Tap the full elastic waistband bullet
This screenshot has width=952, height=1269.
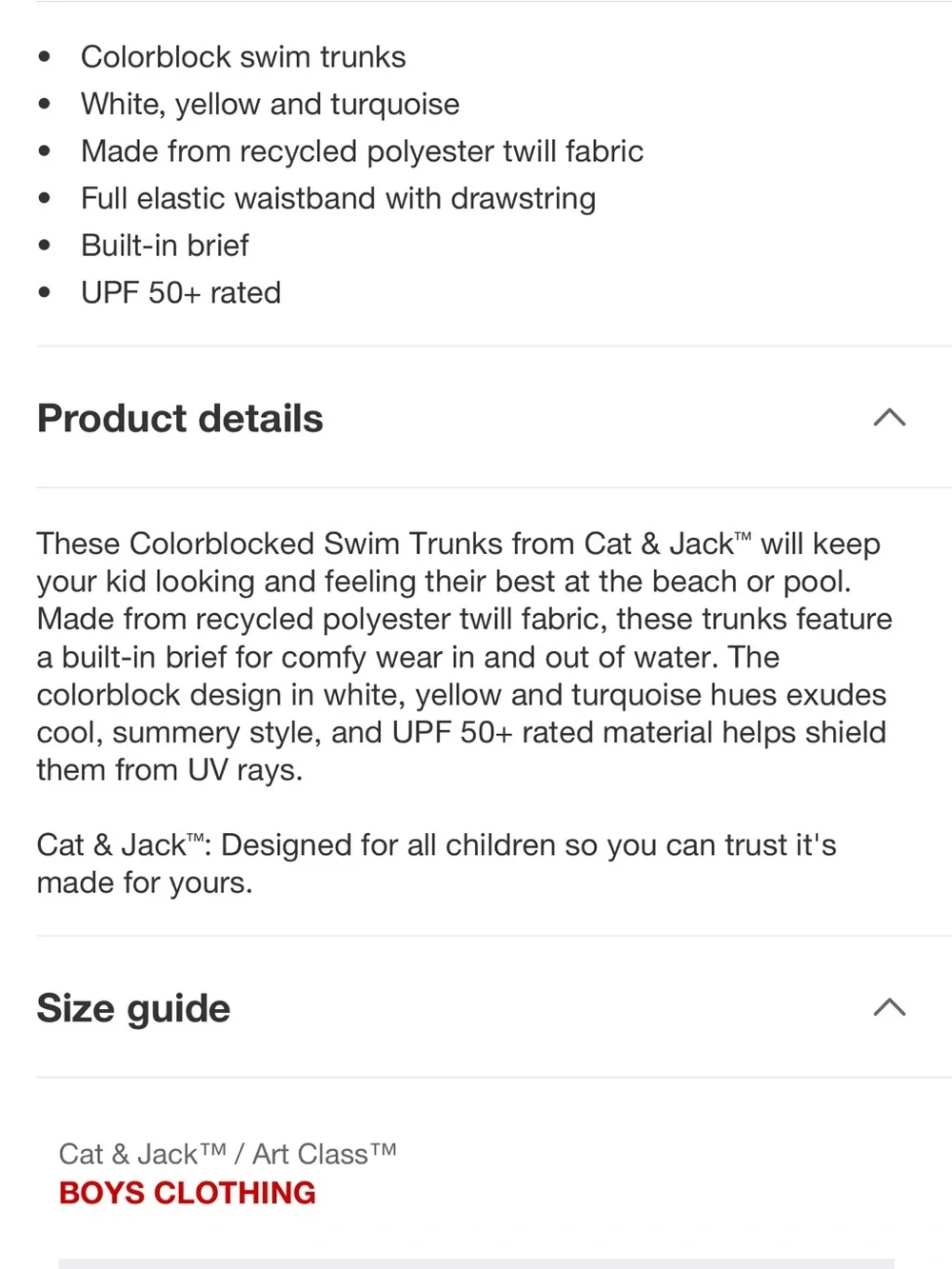(338, 198)
